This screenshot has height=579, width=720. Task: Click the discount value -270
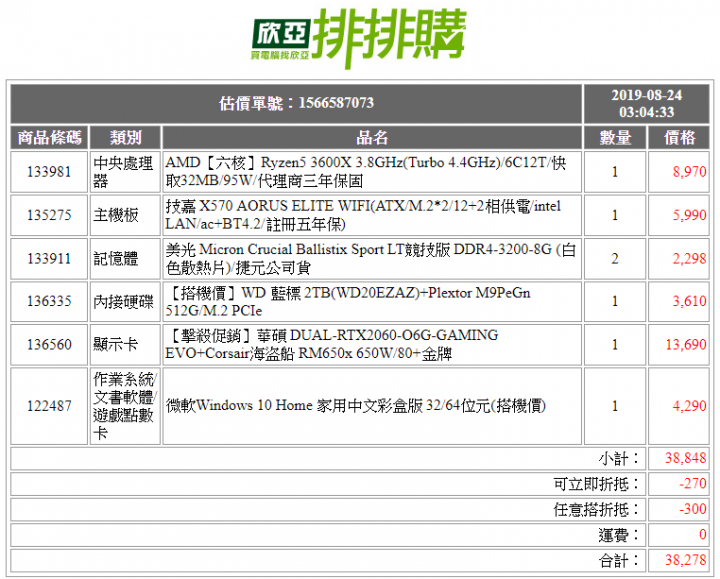[x=693, y=483]
